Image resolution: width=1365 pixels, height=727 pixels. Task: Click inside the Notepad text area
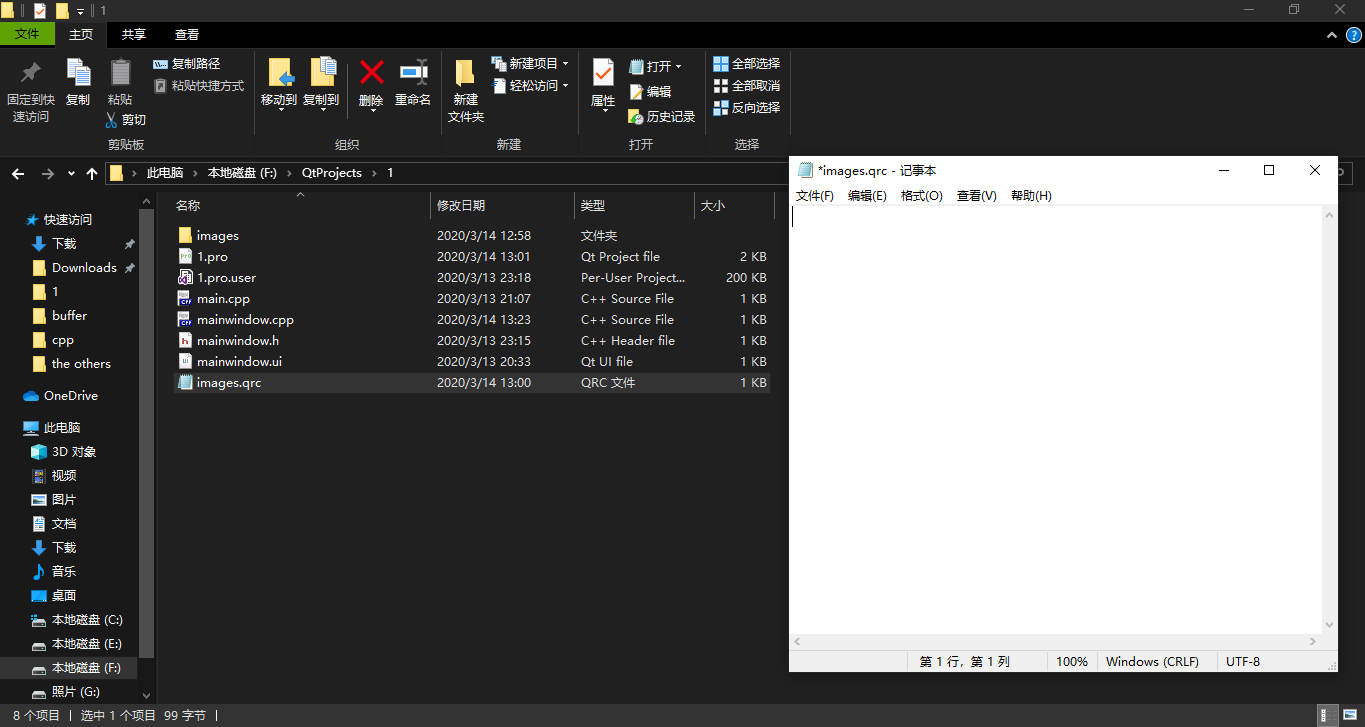click(x=1056, y=420)
